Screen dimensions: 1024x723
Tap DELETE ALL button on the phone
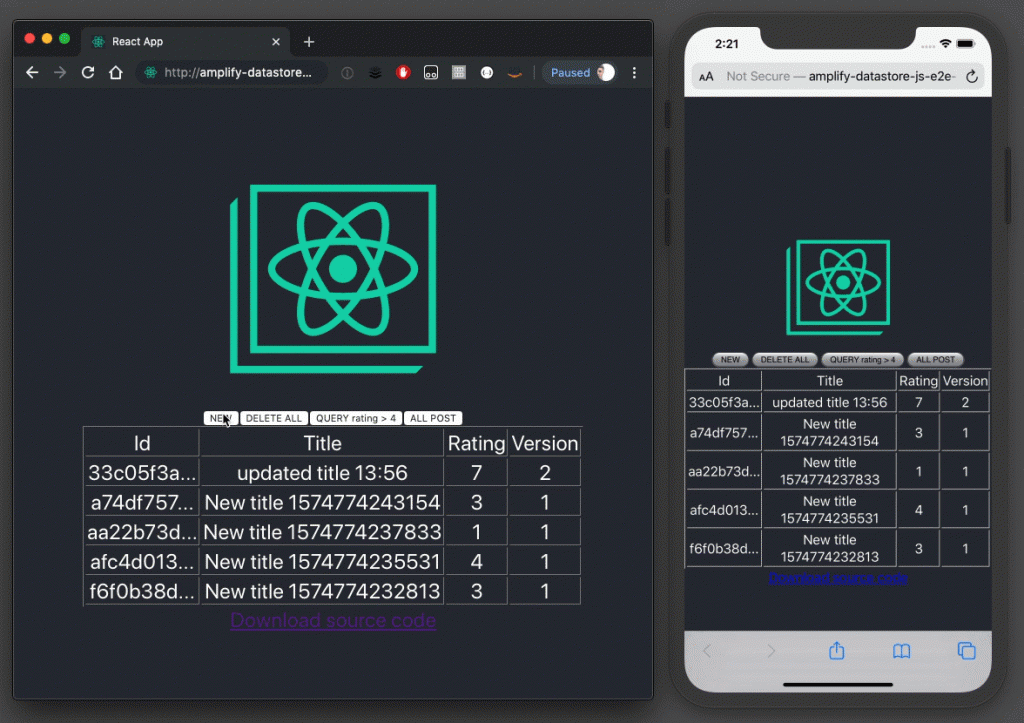point(784,359)
